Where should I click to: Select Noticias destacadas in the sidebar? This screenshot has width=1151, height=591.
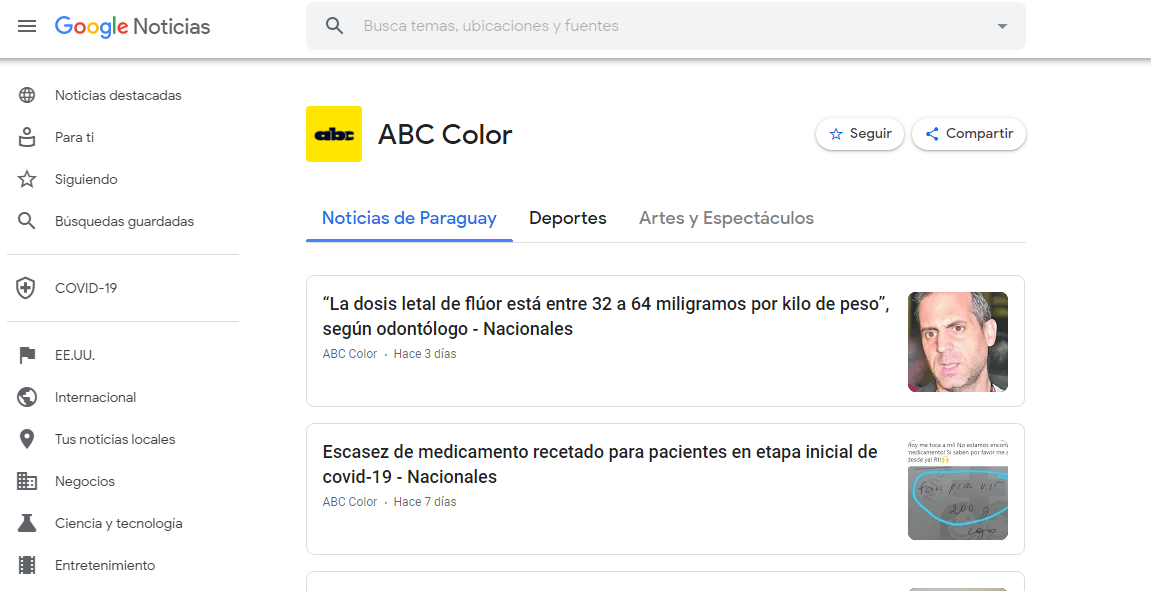117,95
